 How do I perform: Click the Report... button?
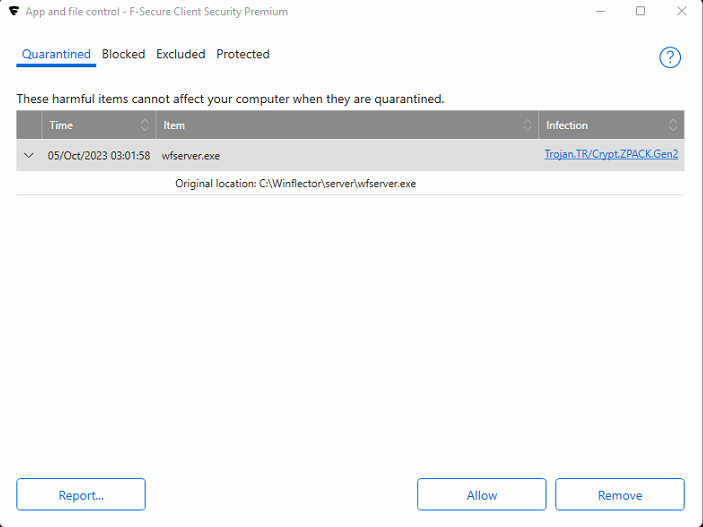[81, 494]
